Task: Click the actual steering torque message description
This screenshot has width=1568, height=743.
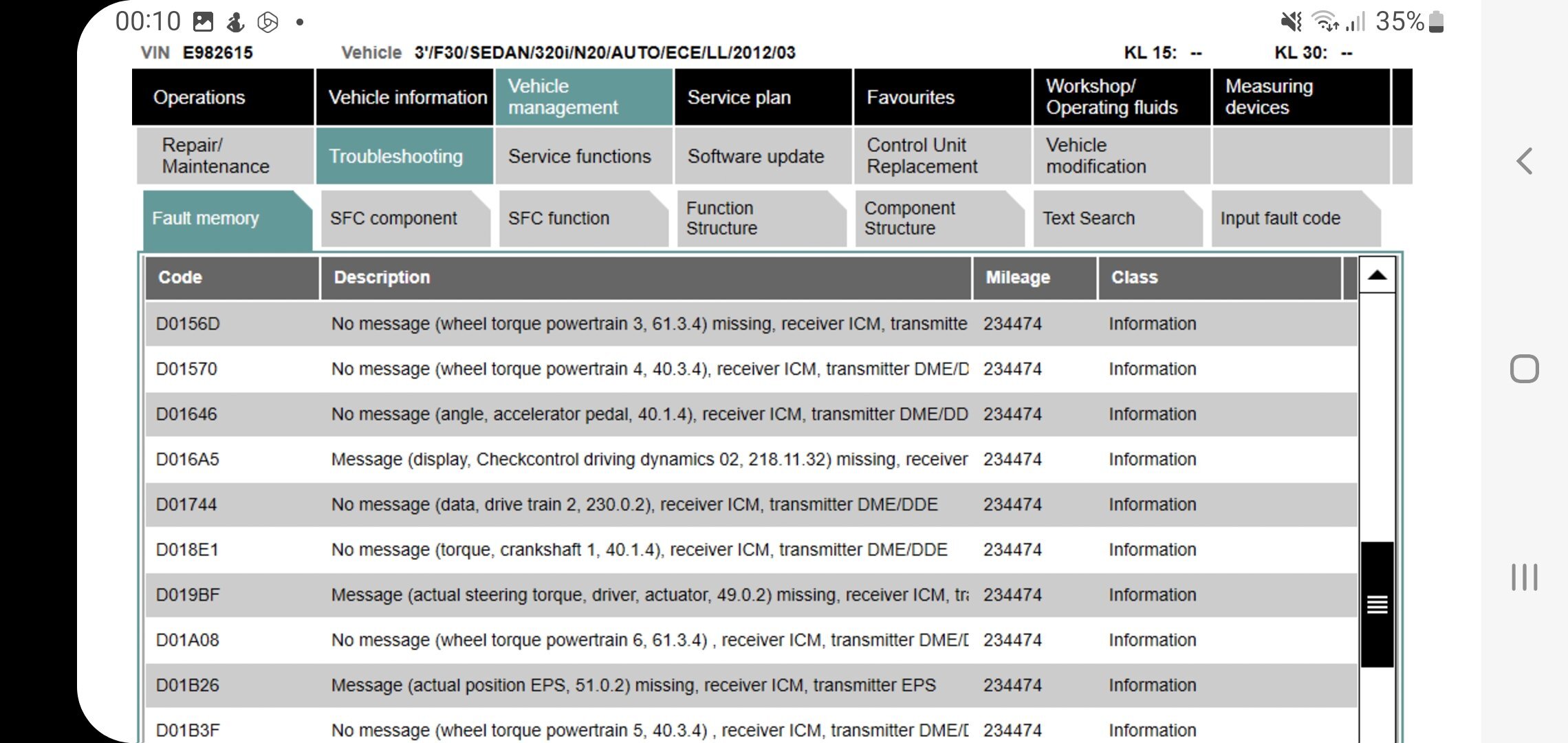Action: click(x=649, y=594)
